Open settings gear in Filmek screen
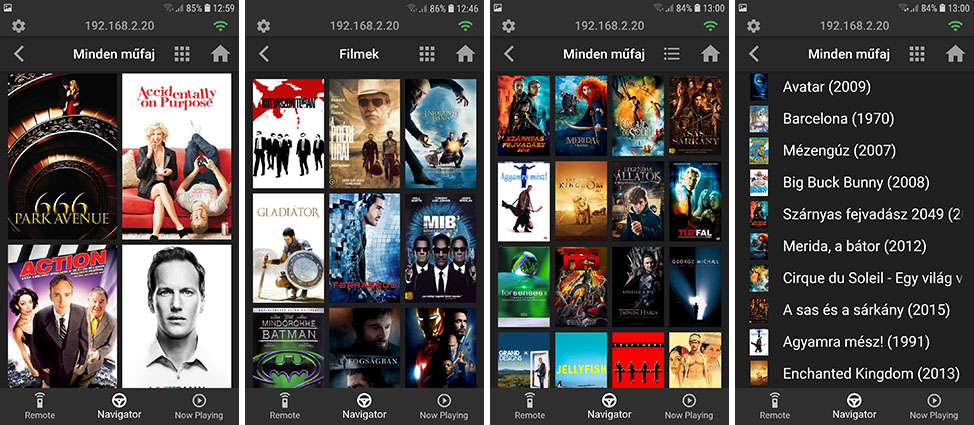Viewport: 974px width, 425px height. pyautogui.click(x=264, y=26)
